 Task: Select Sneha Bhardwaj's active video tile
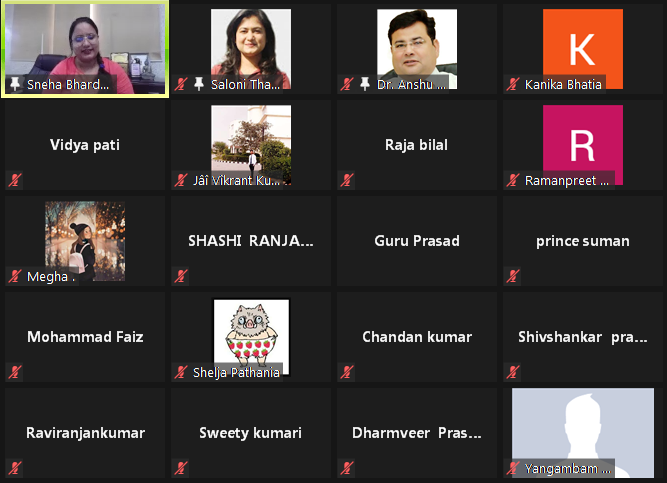click(x=85, y=49)
